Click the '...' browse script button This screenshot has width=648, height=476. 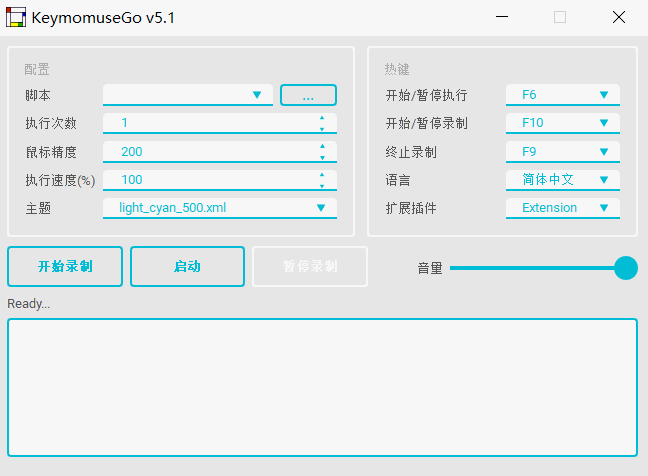(308, 95)
